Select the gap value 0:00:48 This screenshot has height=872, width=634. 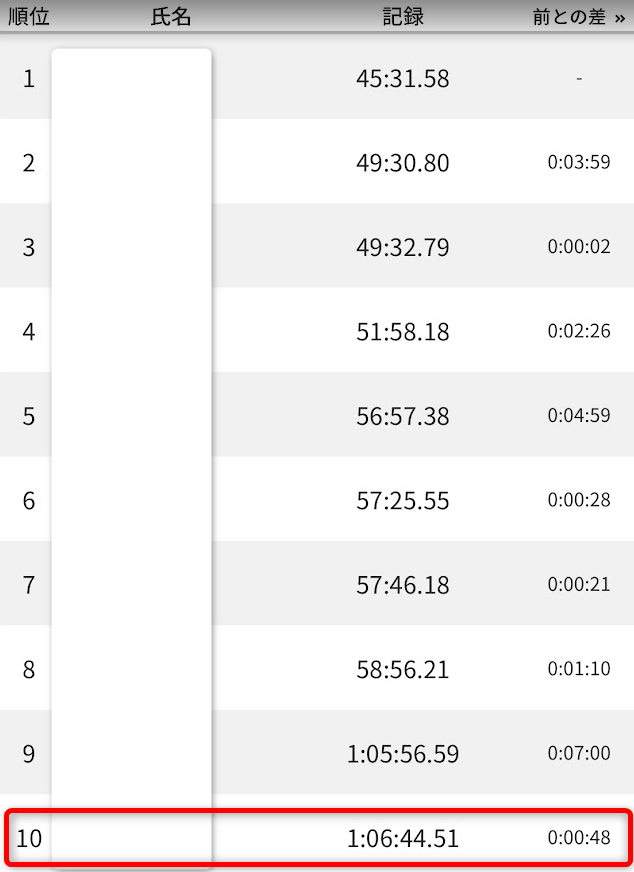click(x=579, y=838)
